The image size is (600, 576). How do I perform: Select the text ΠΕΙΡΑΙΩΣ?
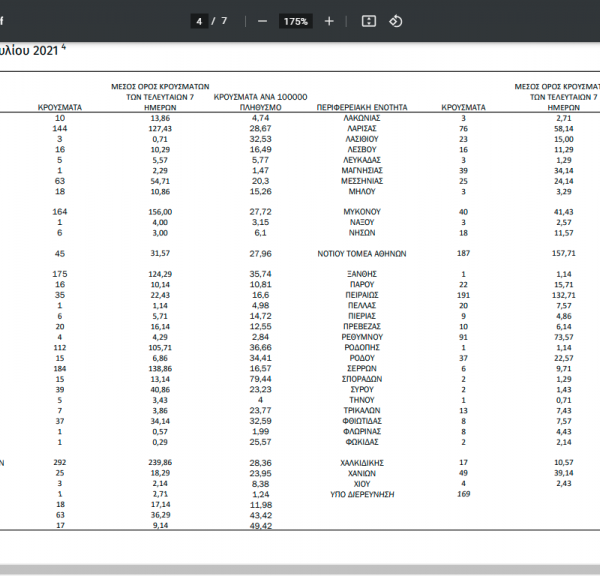click(x=362, y=295)
